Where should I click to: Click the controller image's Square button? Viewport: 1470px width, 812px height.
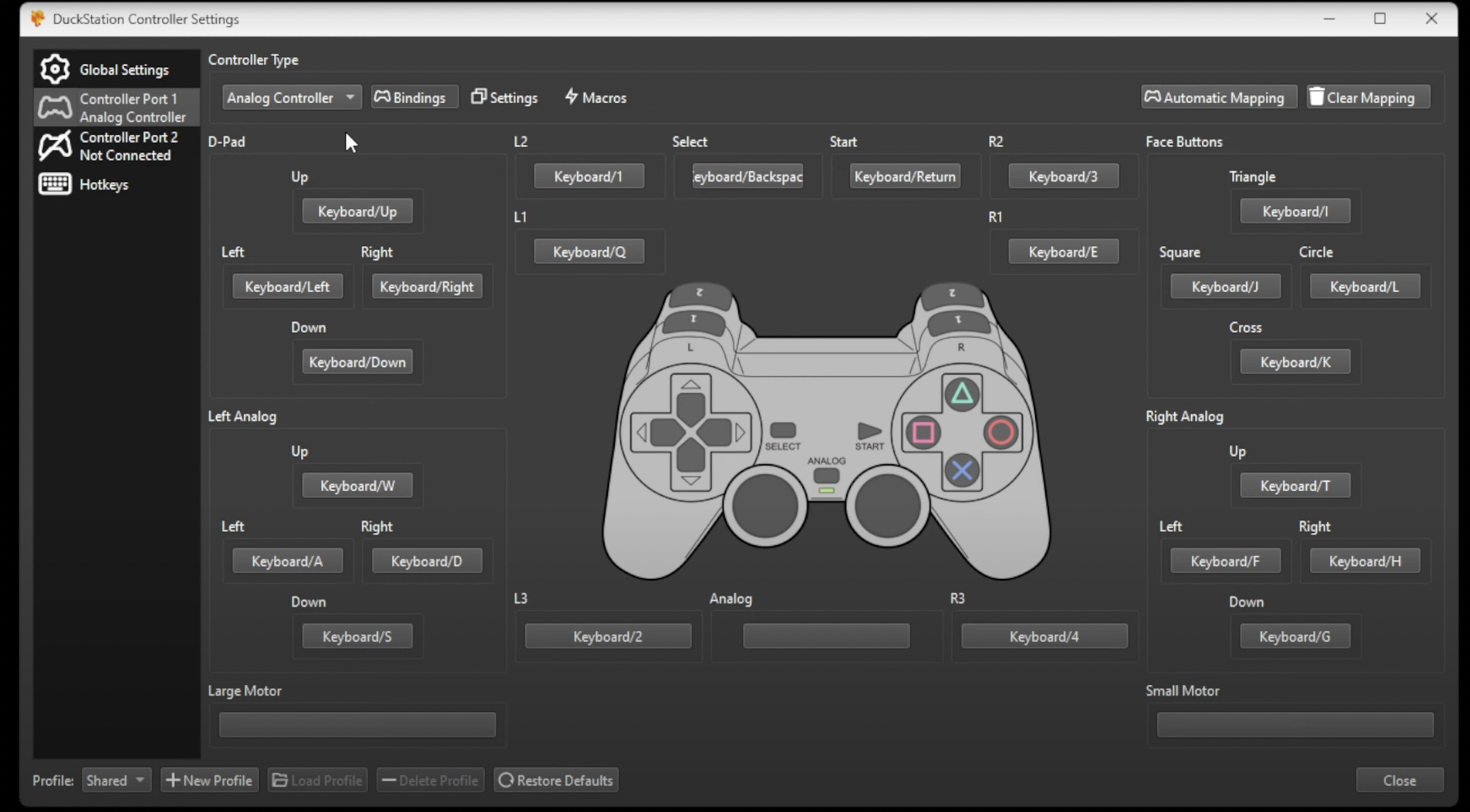923,432
